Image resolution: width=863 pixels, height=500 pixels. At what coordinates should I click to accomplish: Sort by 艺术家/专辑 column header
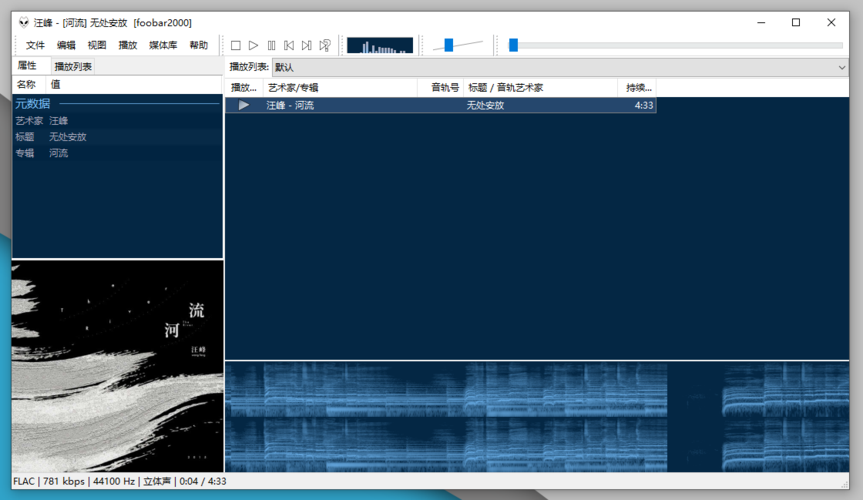340,88
